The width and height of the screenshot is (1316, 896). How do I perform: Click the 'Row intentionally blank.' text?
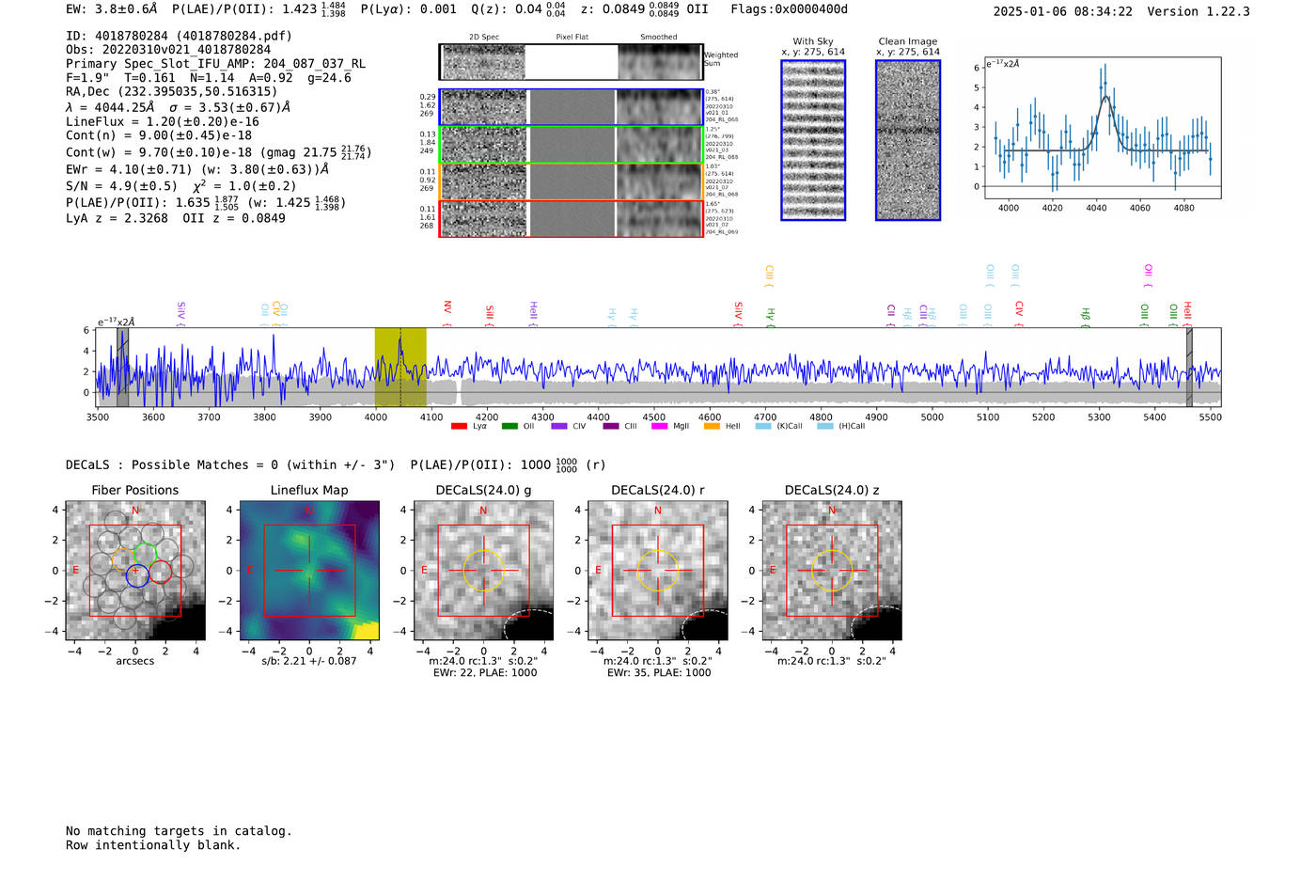click(153, 845)
